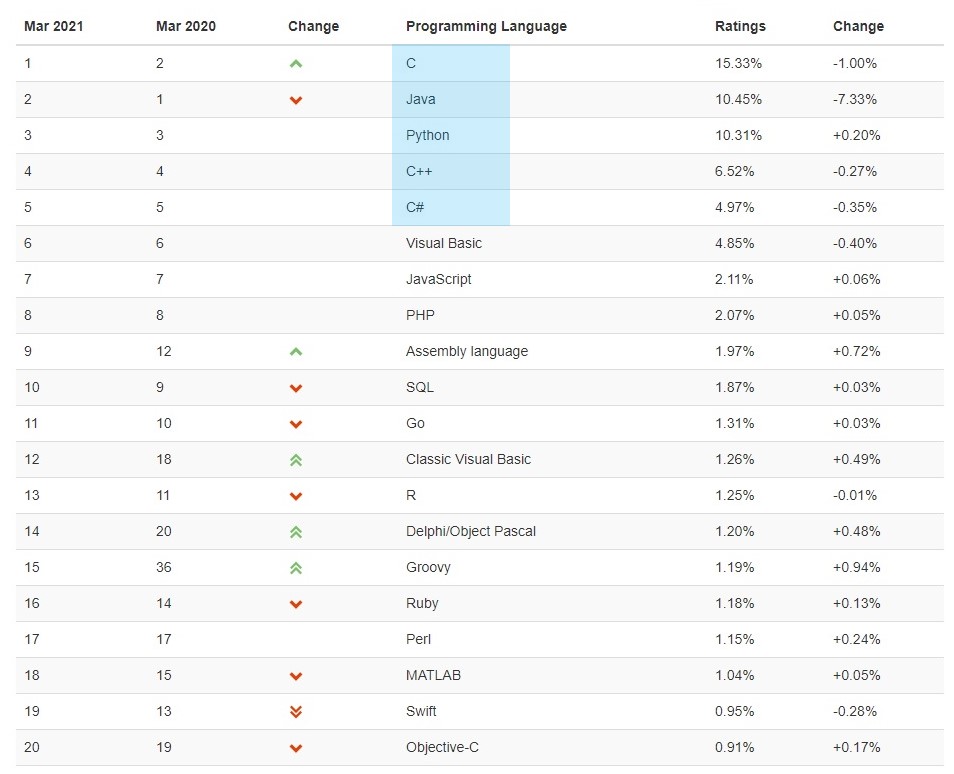
Task: Click red down arrow in Objective-C row
Action: (x=296, y=748)
